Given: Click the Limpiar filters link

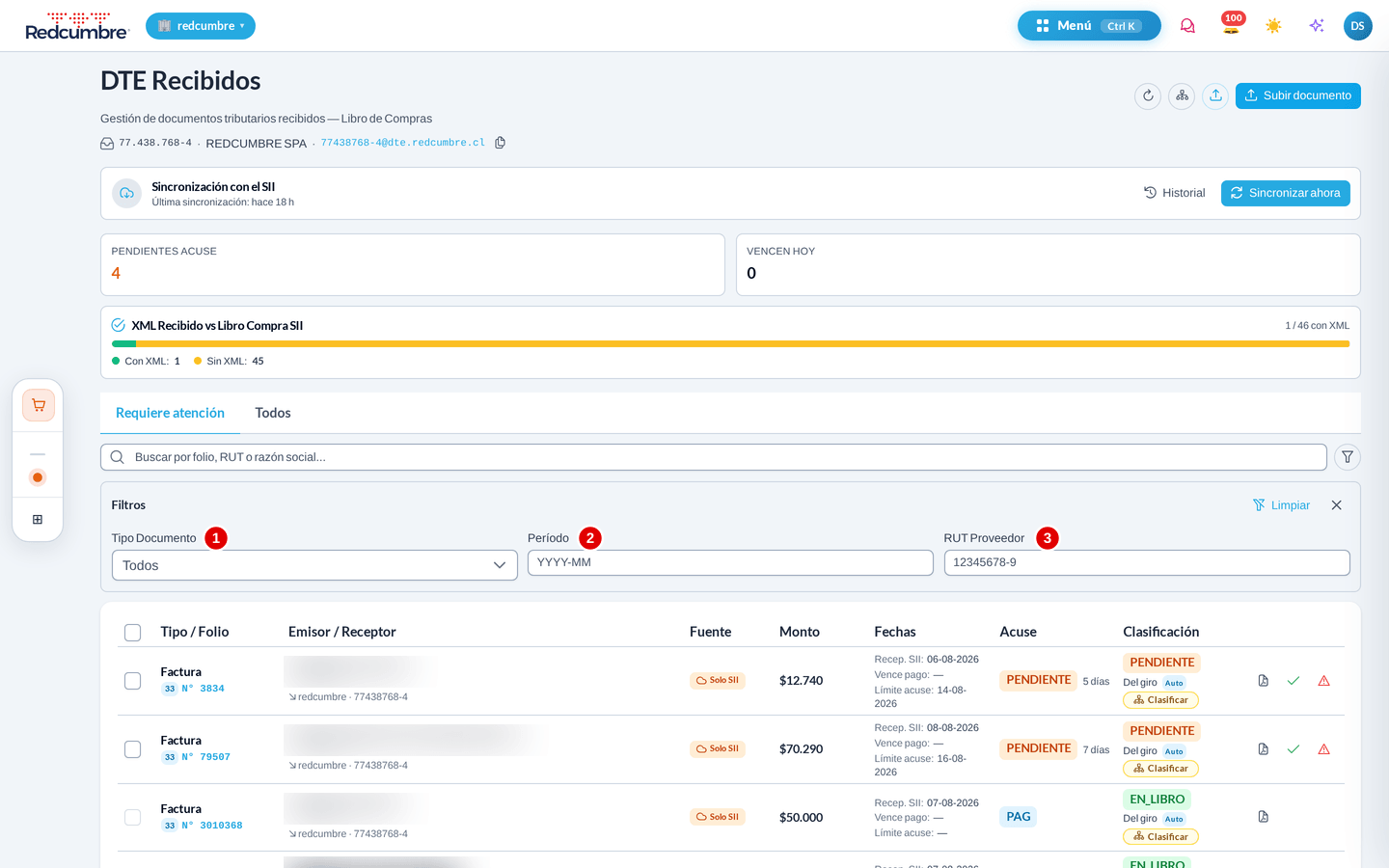Looking at the screenshot, I should click(1281, 505).
